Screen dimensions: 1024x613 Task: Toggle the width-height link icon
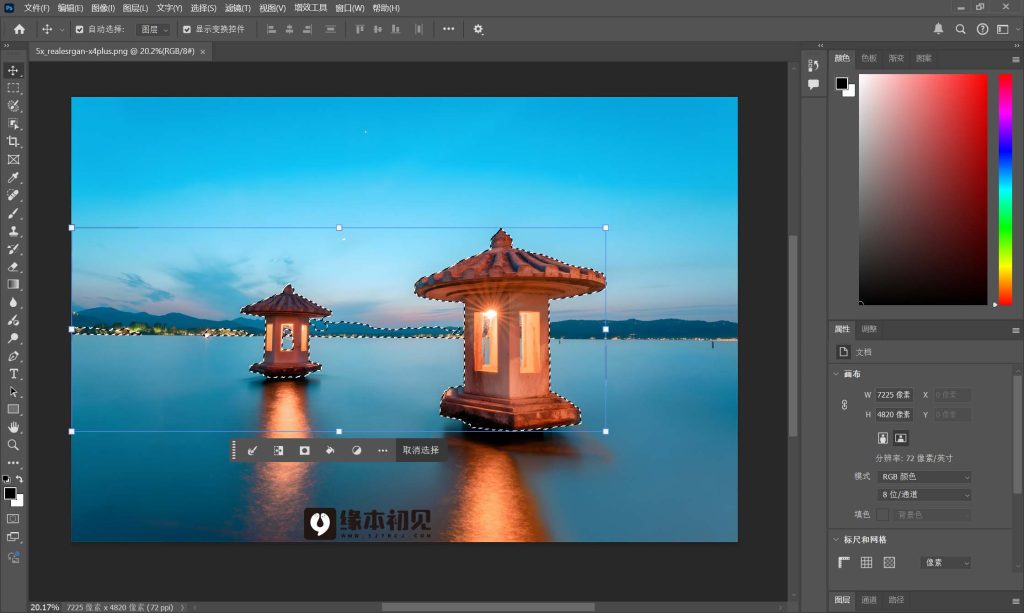(x=843, y=404)
